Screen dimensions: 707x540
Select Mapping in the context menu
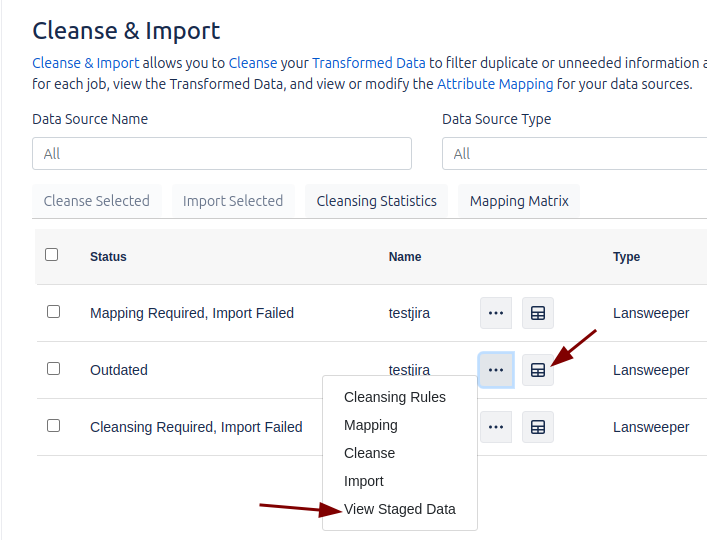[371, 425]
